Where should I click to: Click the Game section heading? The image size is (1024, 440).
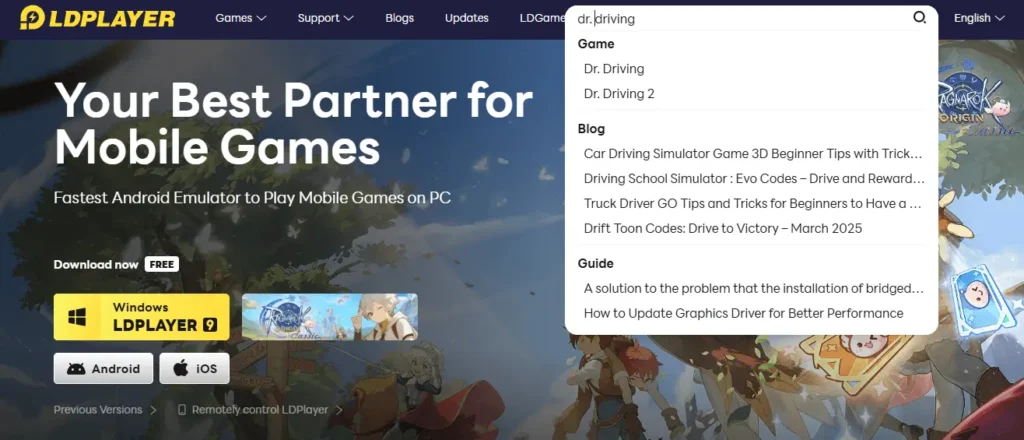coord(596,44)
